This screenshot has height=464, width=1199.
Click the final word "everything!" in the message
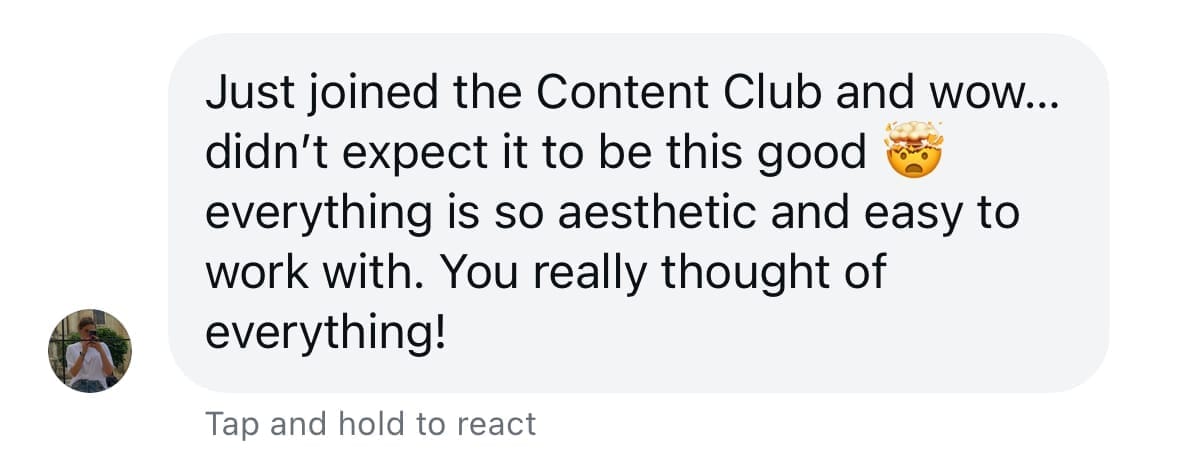click(324, 332)
